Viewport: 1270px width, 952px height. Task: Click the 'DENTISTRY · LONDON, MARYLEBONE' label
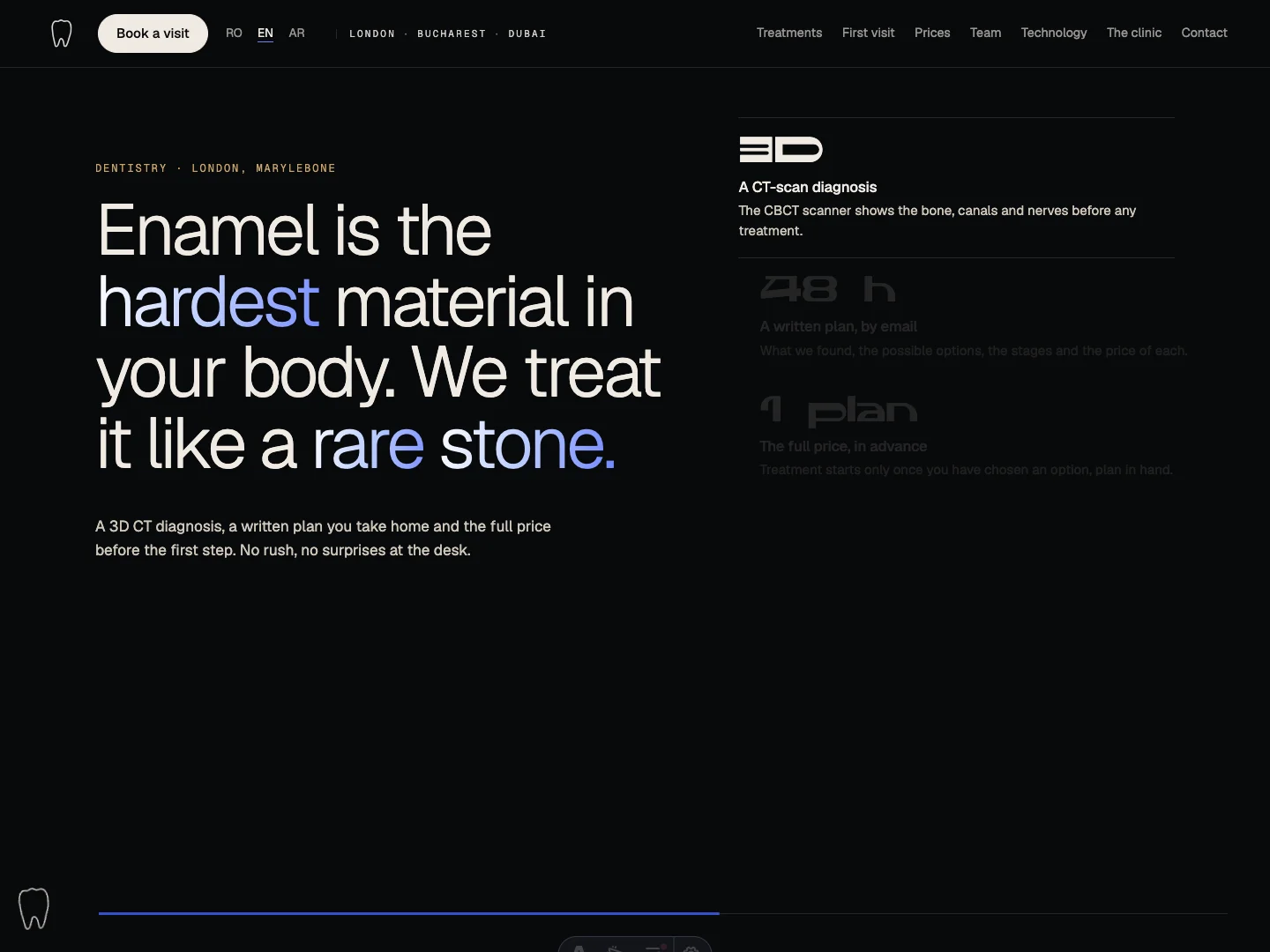[215, 168]
